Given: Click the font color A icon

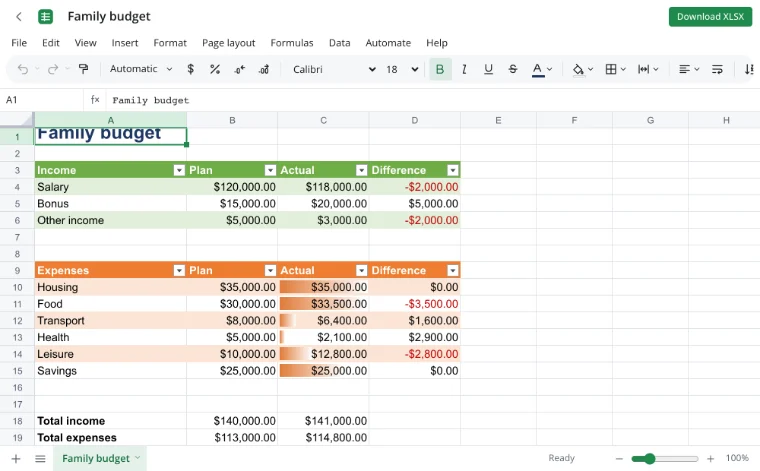Looking at the screenshot, I should click(538, 69).
